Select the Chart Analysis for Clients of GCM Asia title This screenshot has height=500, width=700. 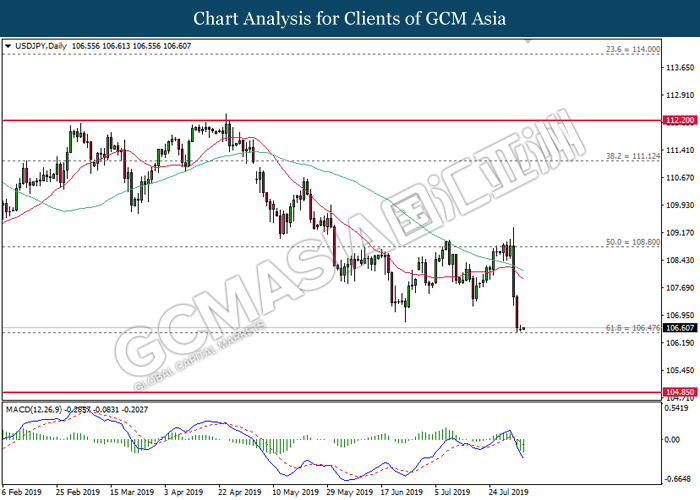[350, 18]
